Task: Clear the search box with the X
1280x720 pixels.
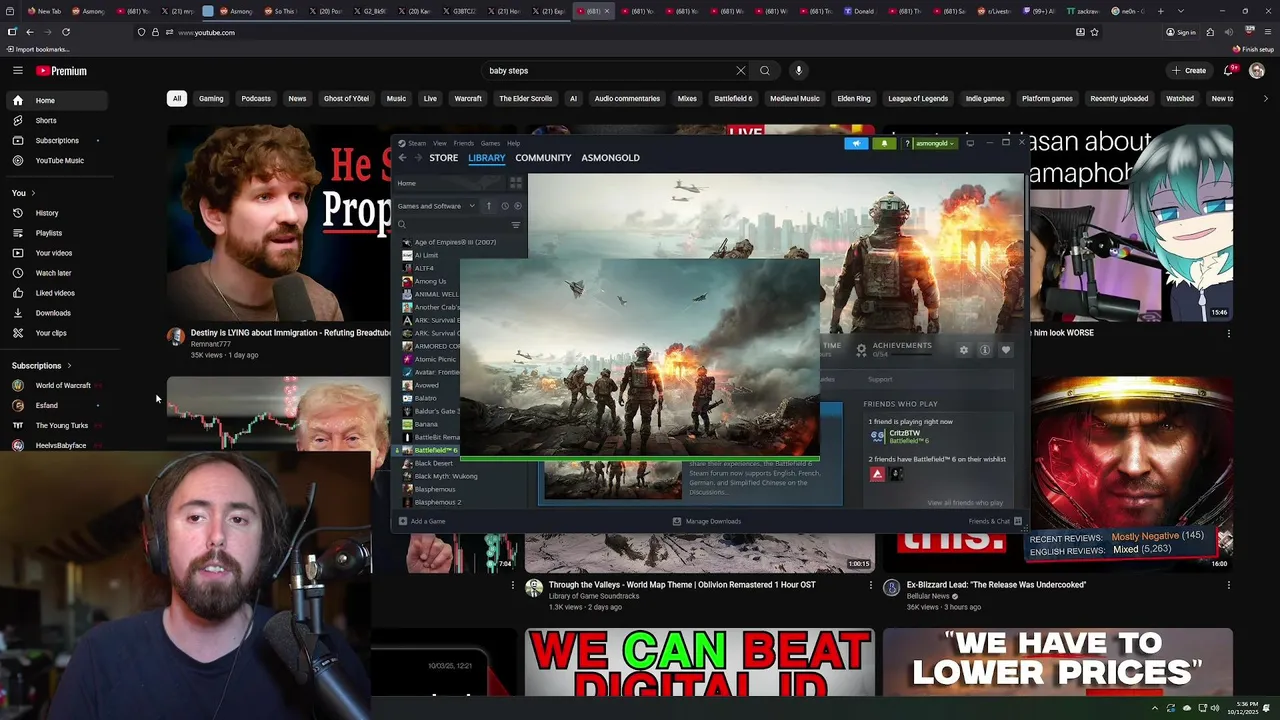Action: tap(740, 71)
